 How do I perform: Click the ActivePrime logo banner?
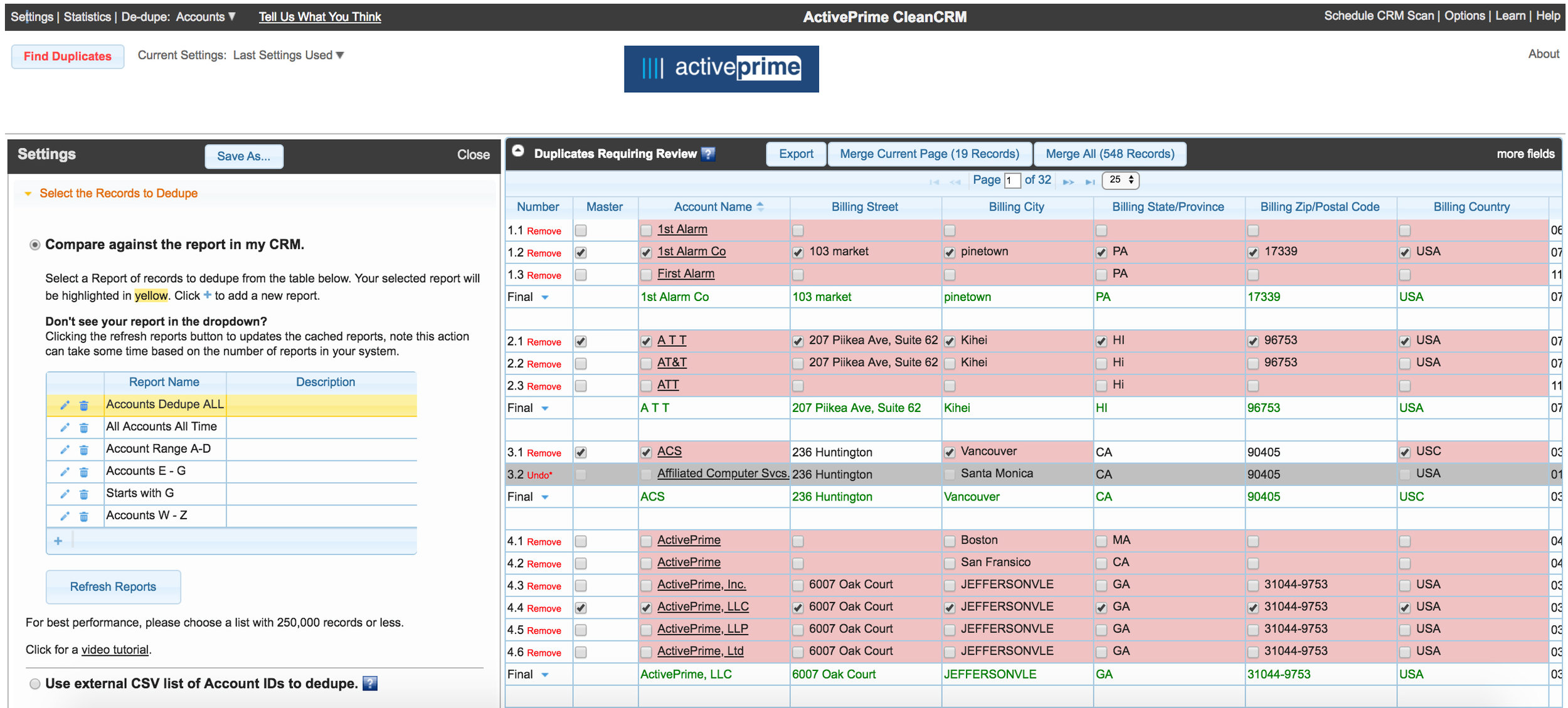coord(721,69)
